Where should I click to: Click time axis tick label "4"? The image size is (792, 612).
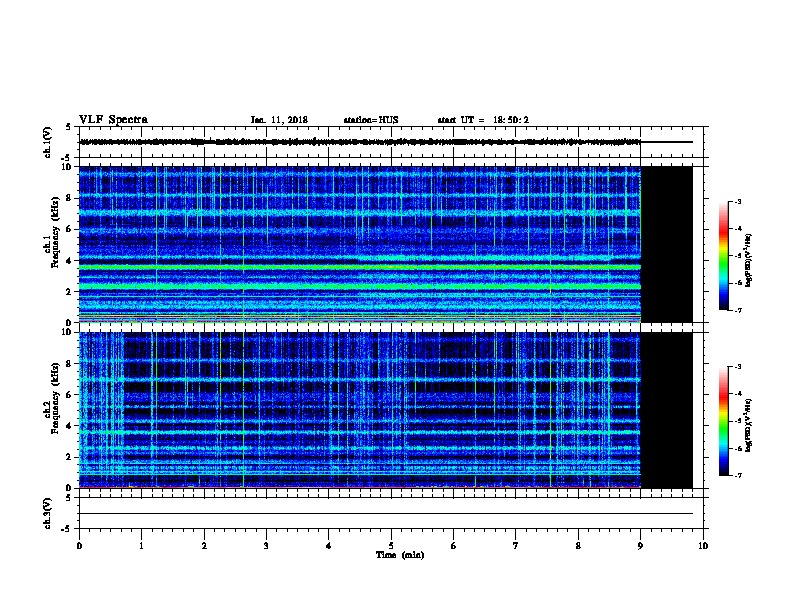(329, 546)
